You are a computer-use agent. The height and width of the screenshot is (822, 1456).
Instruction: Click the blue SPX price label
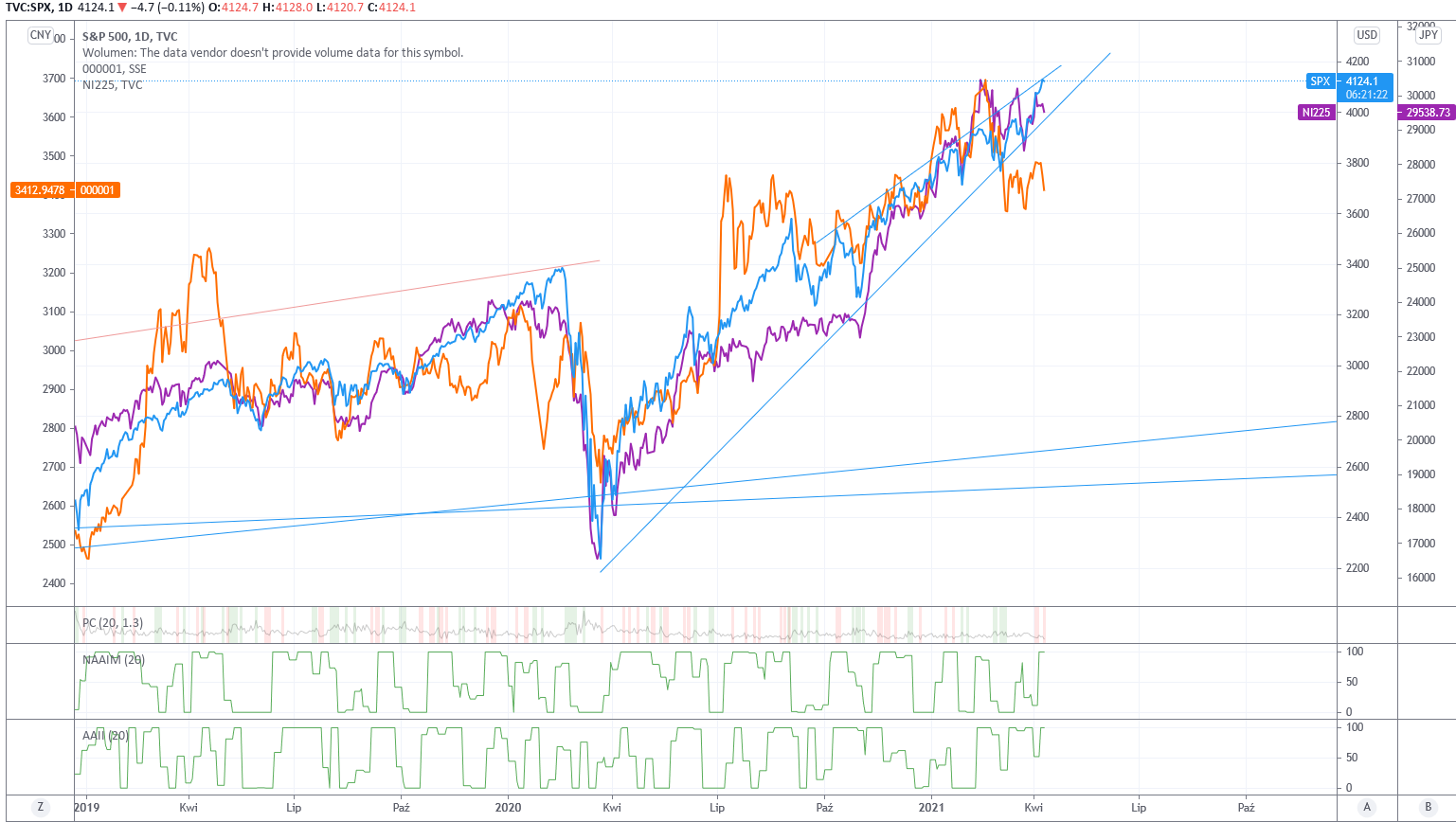[1321, 81]
